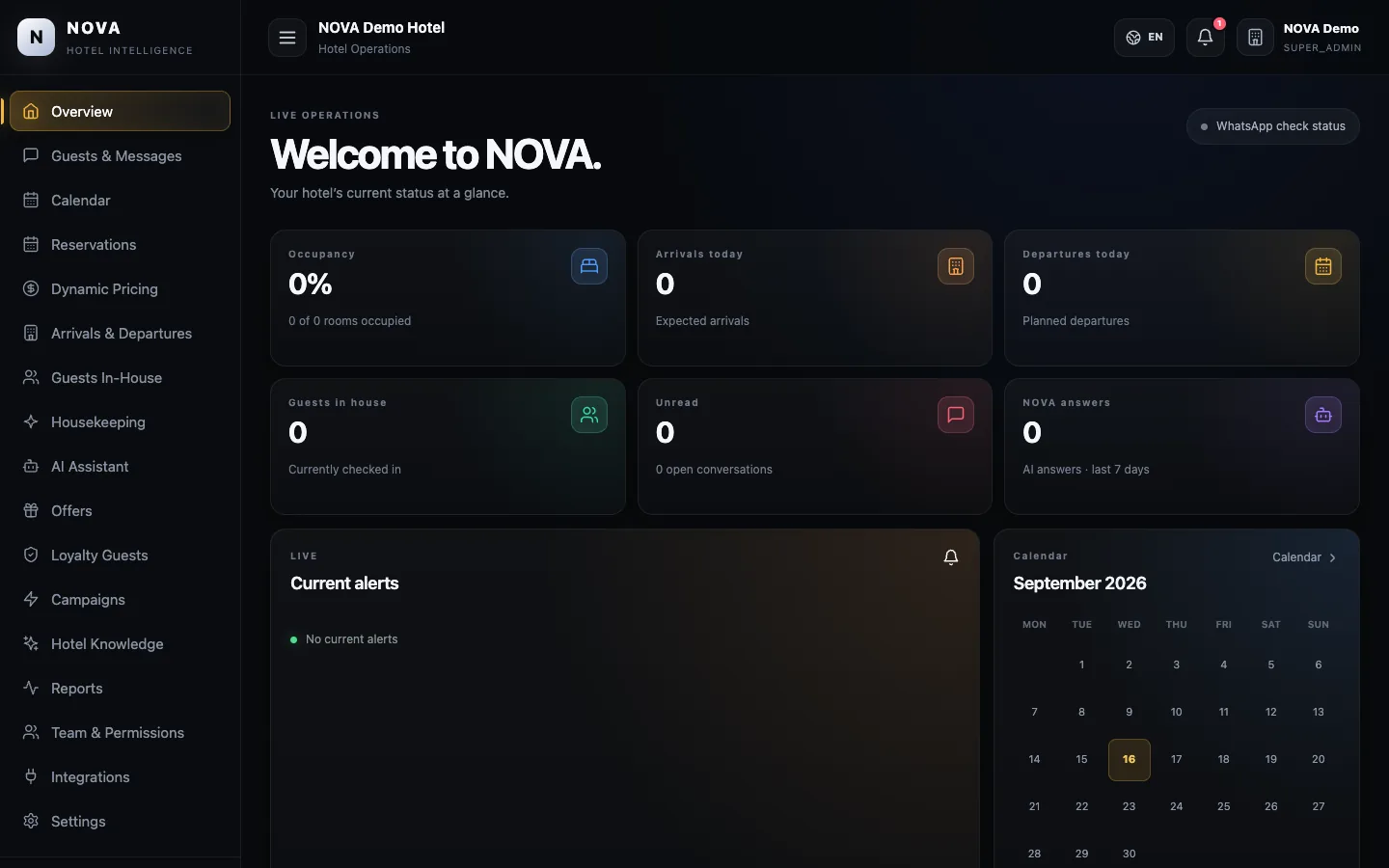Click the 'No current alerts' text
The width and height of the screenshot is (1389, 868).
351,639
